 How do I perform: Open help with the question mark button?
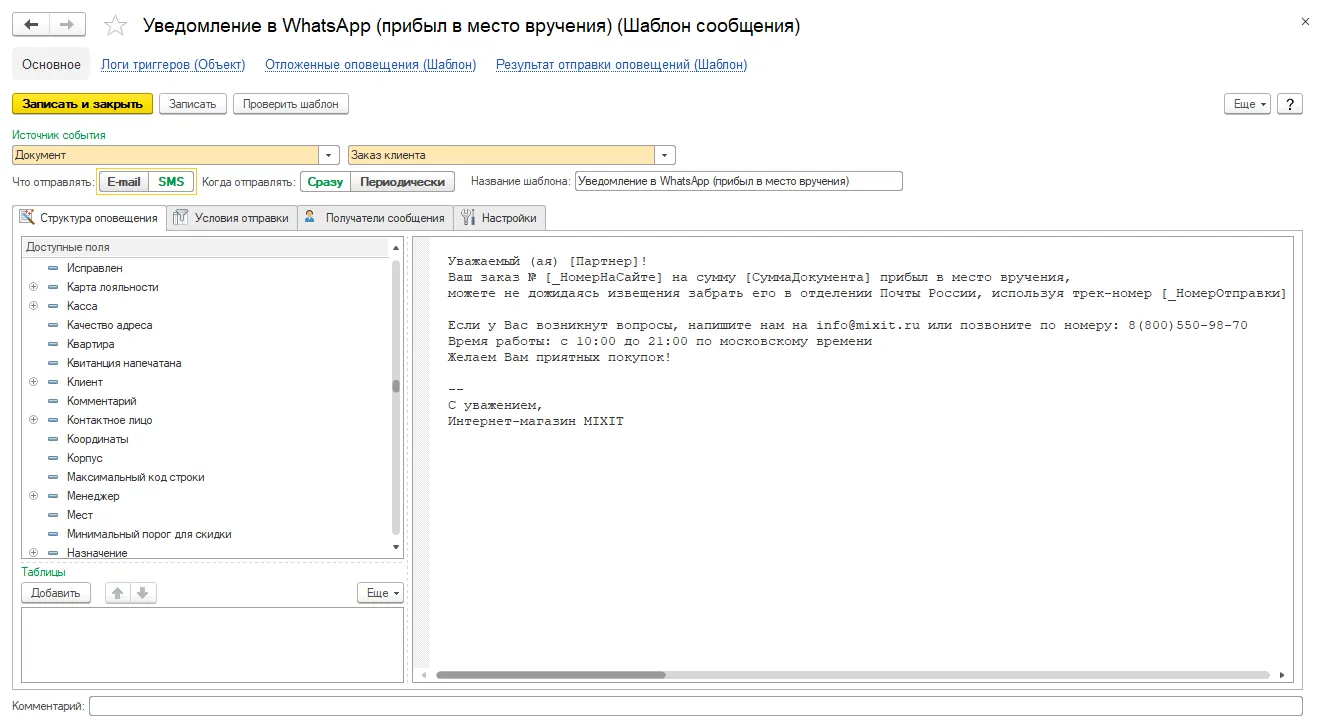click(1290, 104)
